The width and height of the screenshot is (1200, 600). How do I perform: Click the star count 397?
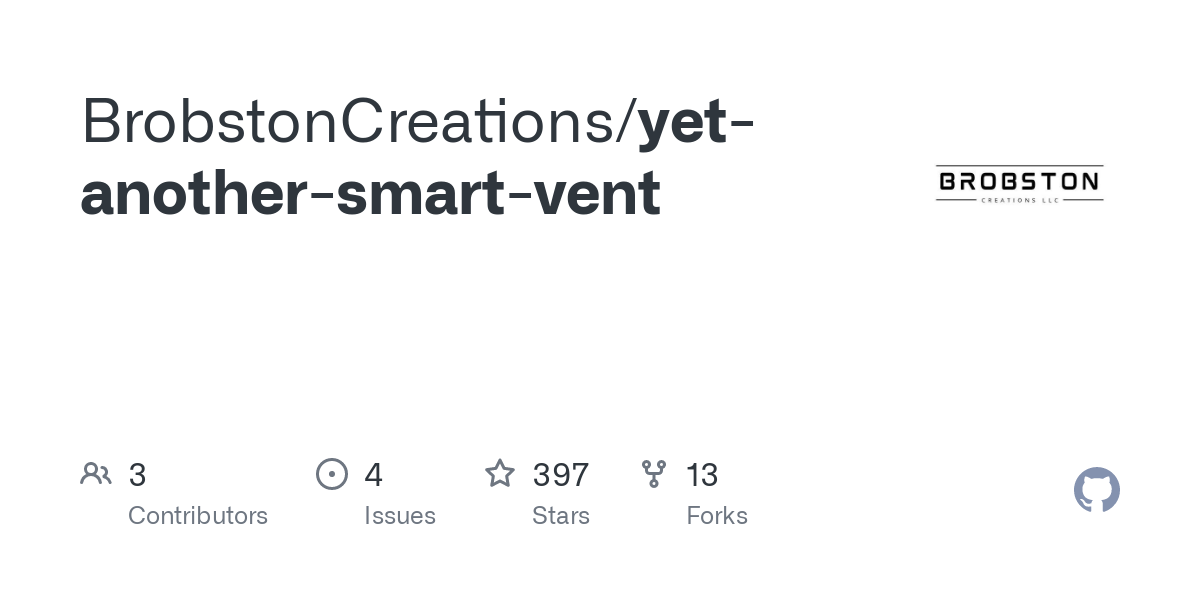point(560,475)
